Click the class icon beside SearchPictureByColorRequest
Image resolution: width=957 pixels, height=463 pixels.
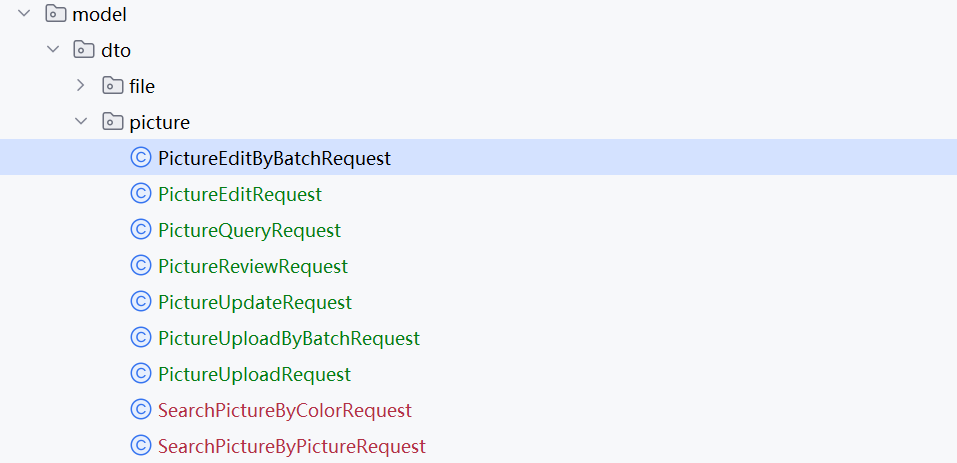(140, 410)
